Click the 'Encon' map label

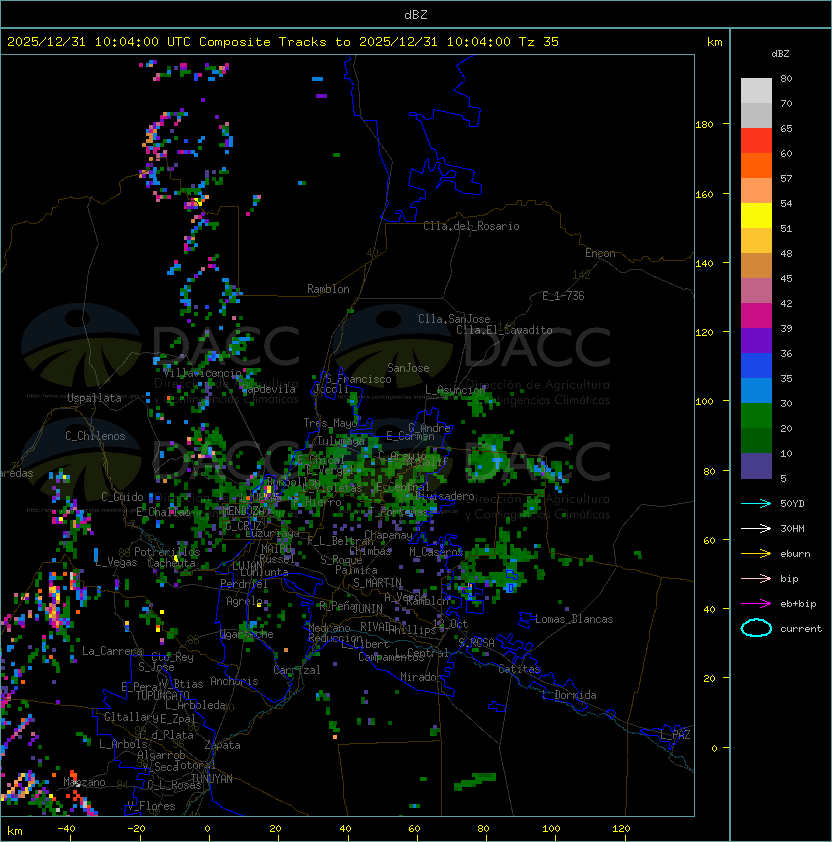(600, 253)
